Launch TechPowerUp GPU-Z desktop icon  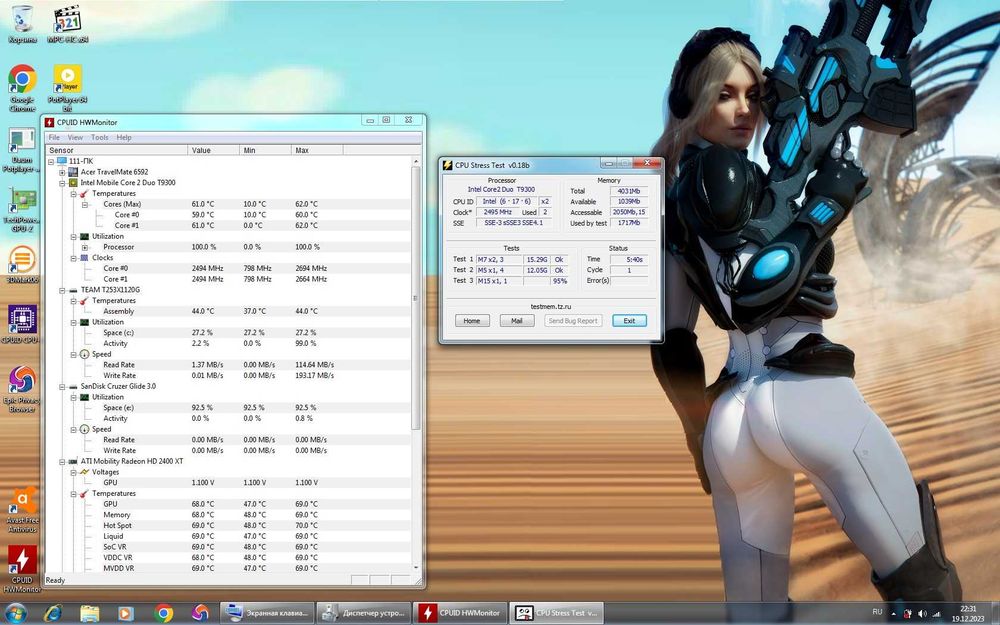point(22,209)
